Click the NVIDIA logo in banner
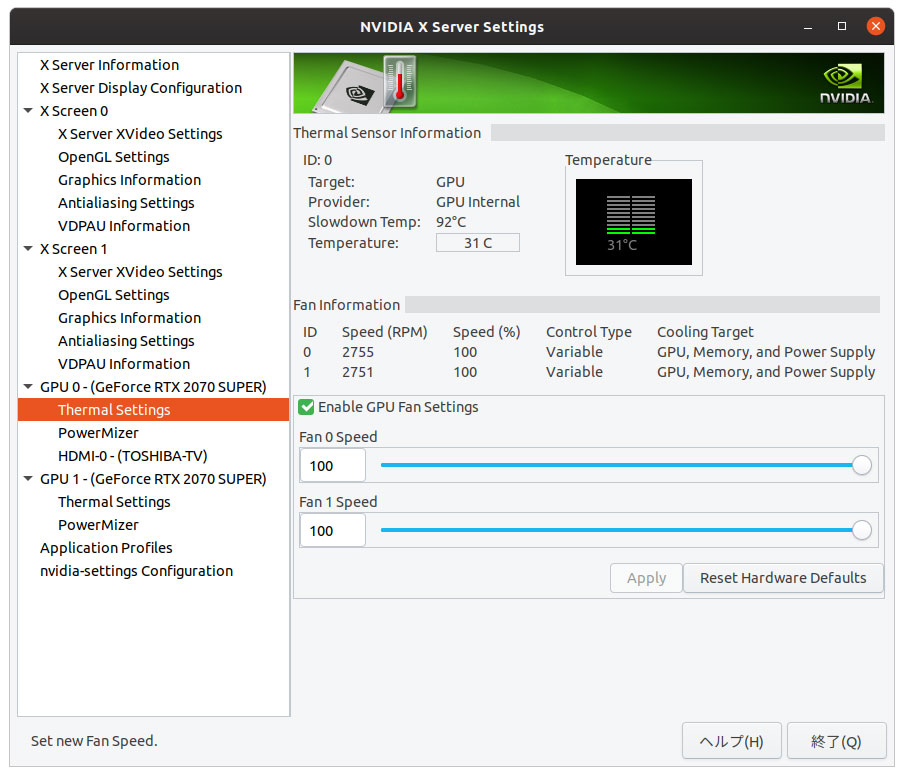Image resolution: width=904 pixels, height=776 pixels. (845, 84)
